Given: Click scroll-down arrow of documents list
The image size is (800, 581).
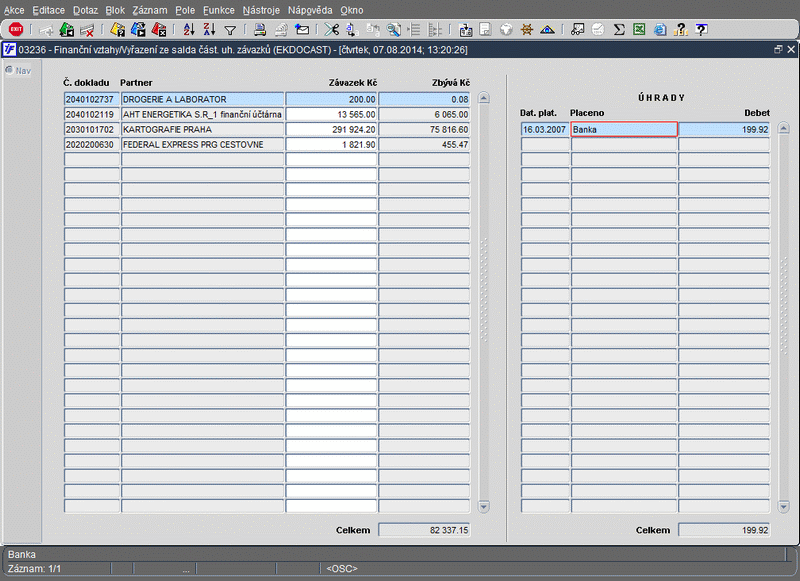Looking at the screenshot, I should (484, 506).
